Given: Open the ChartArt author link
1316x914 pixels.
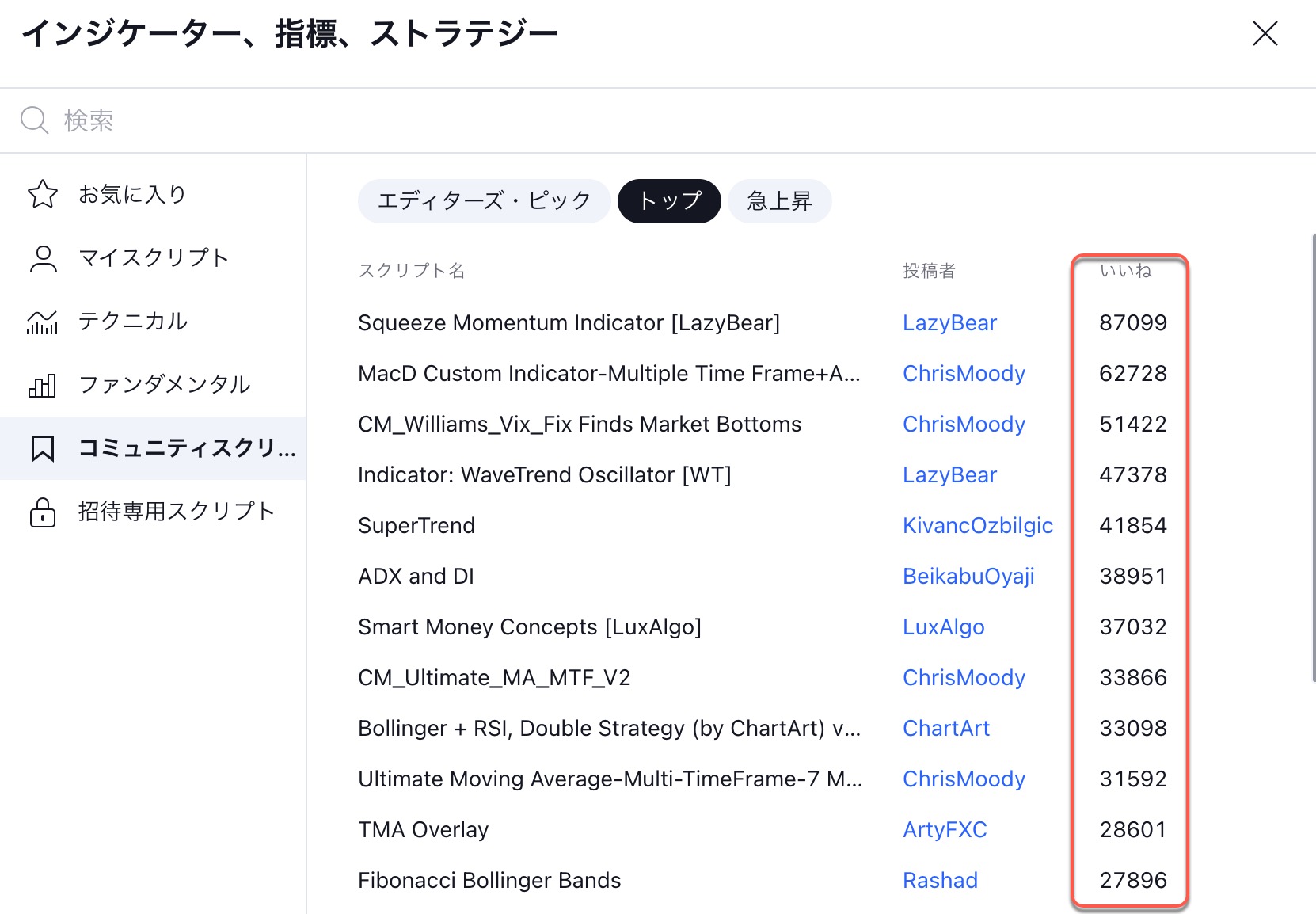Looking at the screenshot, I should point(946,729).
